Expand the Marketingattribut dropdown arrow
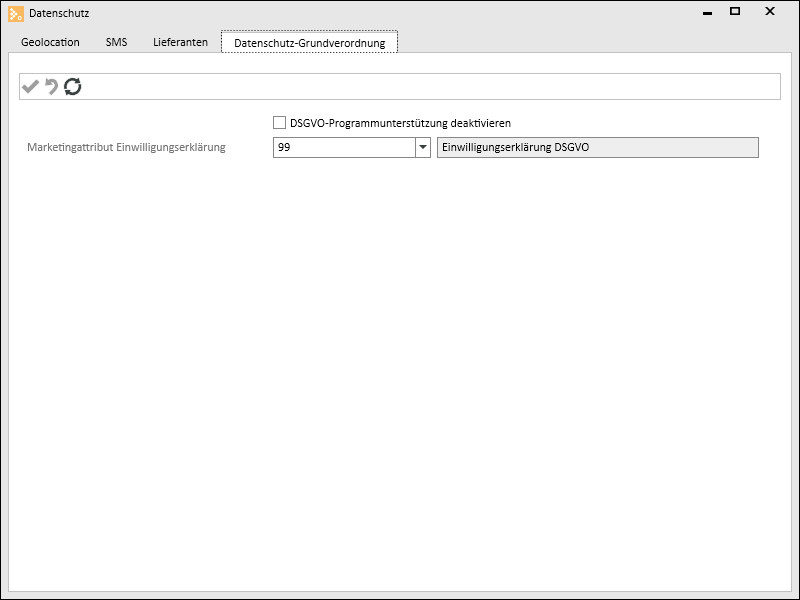800x600 pixels. point(423,147)
